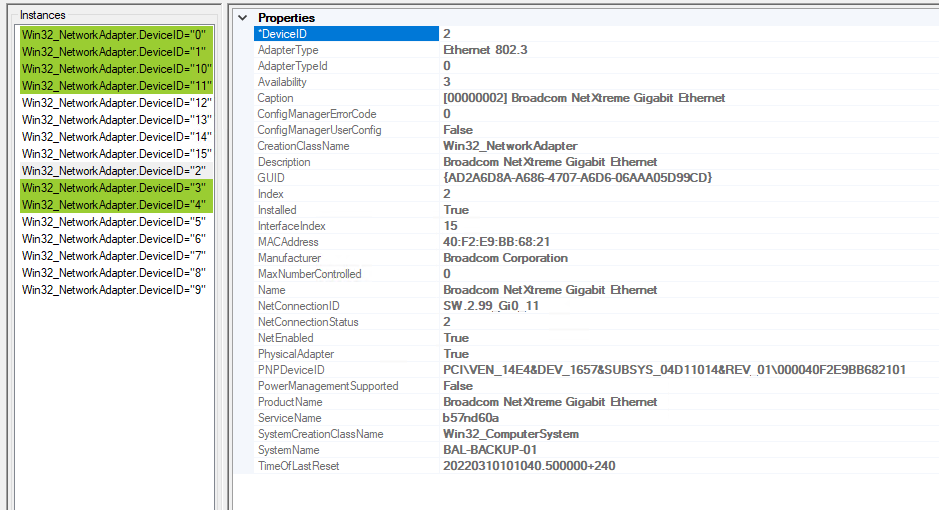Select instance Win32_NetworkAdapter.DeviceID="8"

(114, 272)
